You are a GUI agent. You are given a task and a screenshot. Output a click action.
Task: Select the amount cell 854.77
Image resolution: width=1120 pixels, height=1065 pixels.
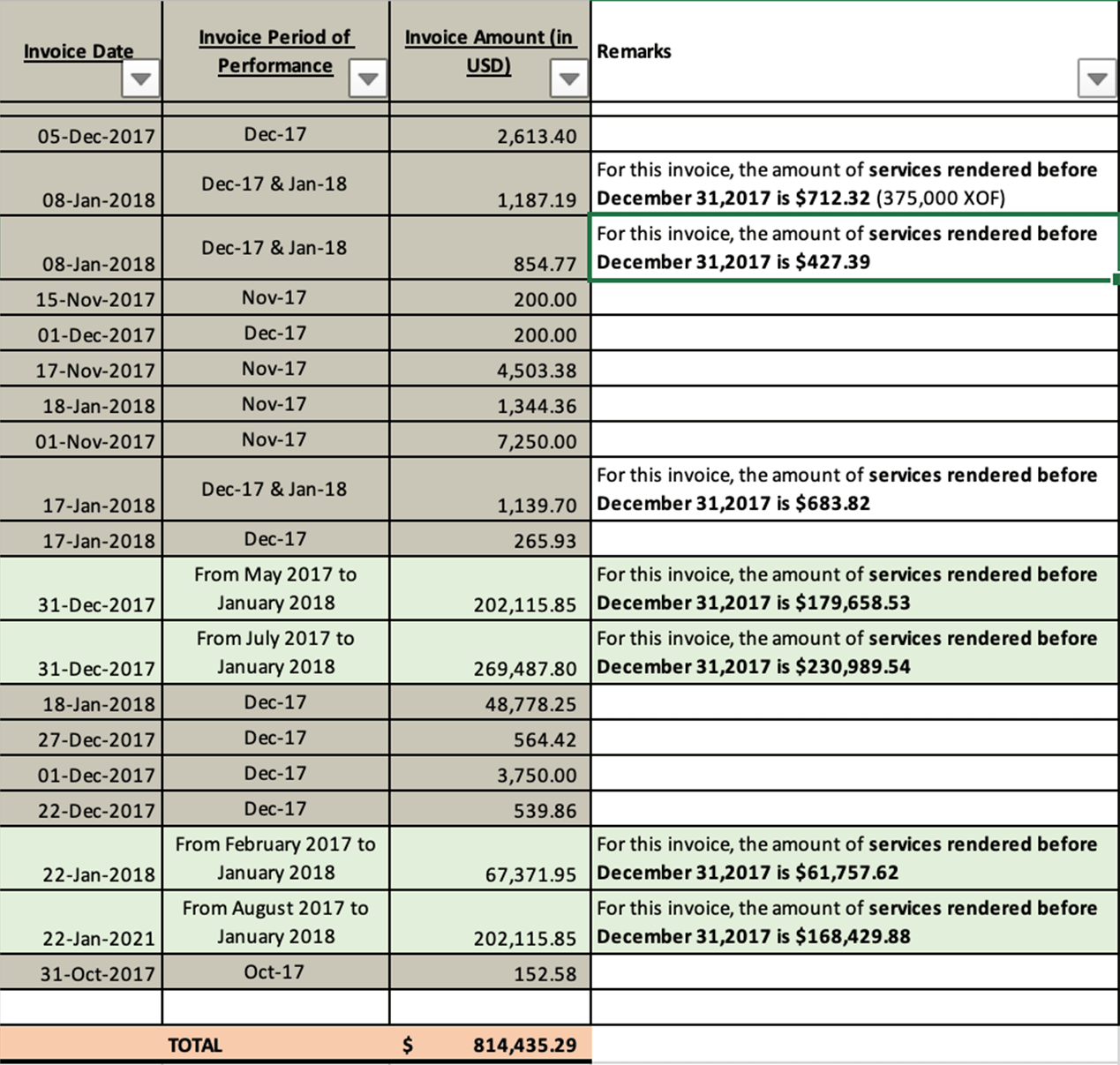pos(490,249)
